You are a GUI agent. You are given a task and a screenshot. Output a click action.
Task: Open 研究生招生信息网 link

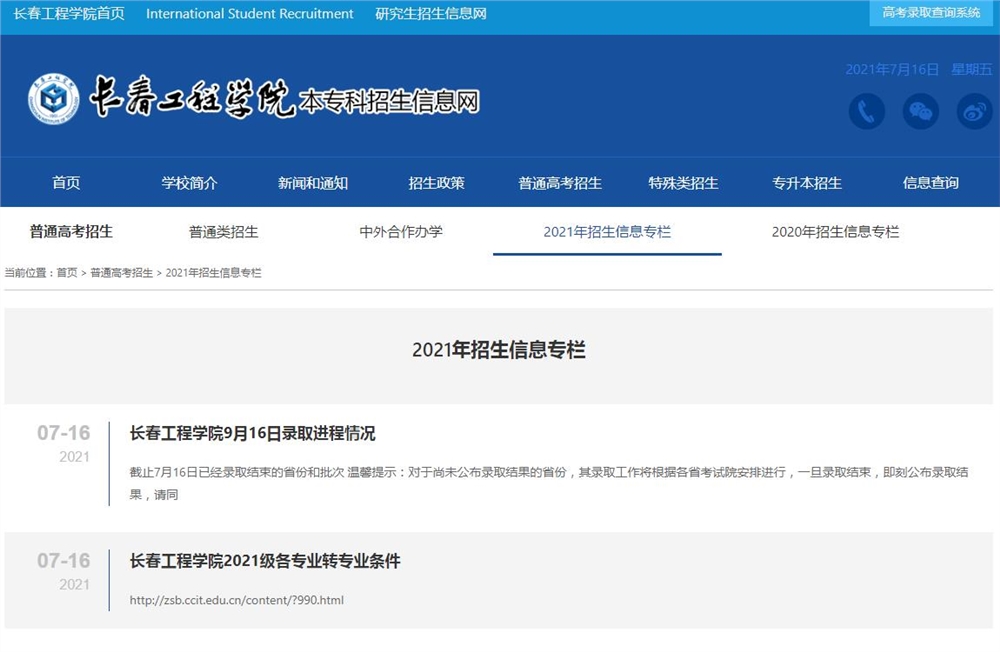430,13
